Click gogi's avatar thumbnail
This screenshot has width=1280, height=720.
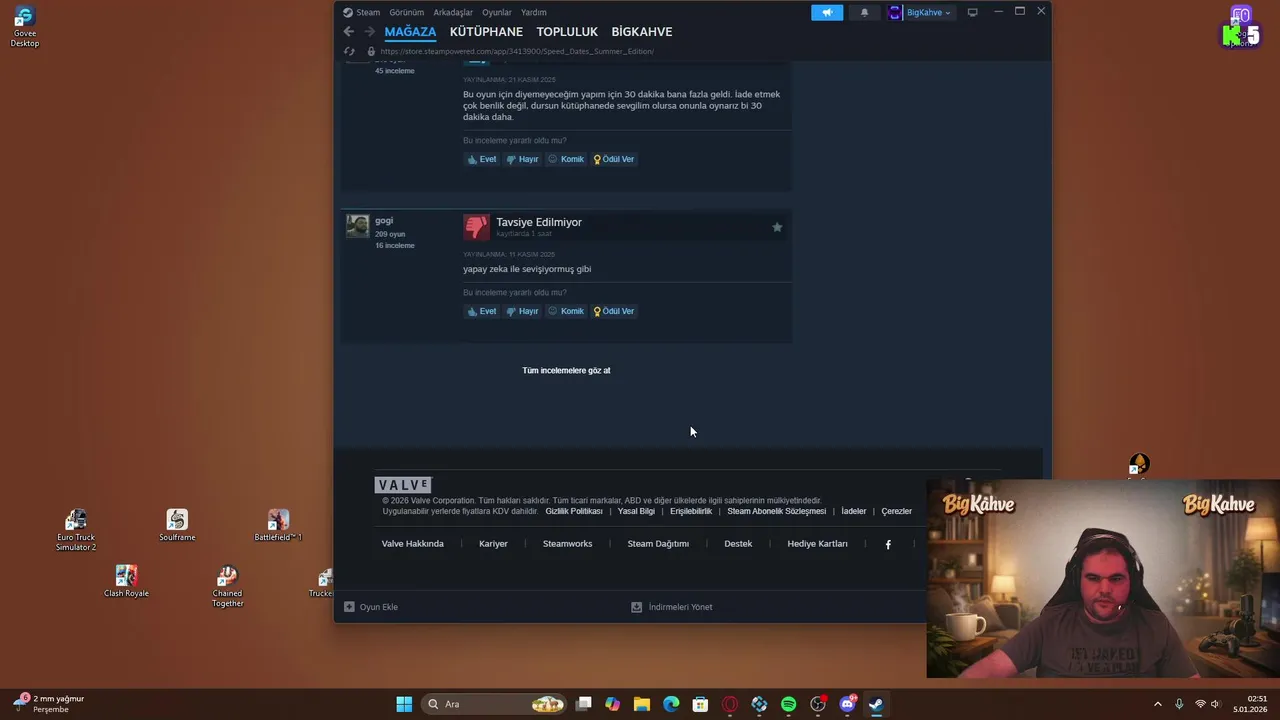pyautogui.click(x=358, y=226)
